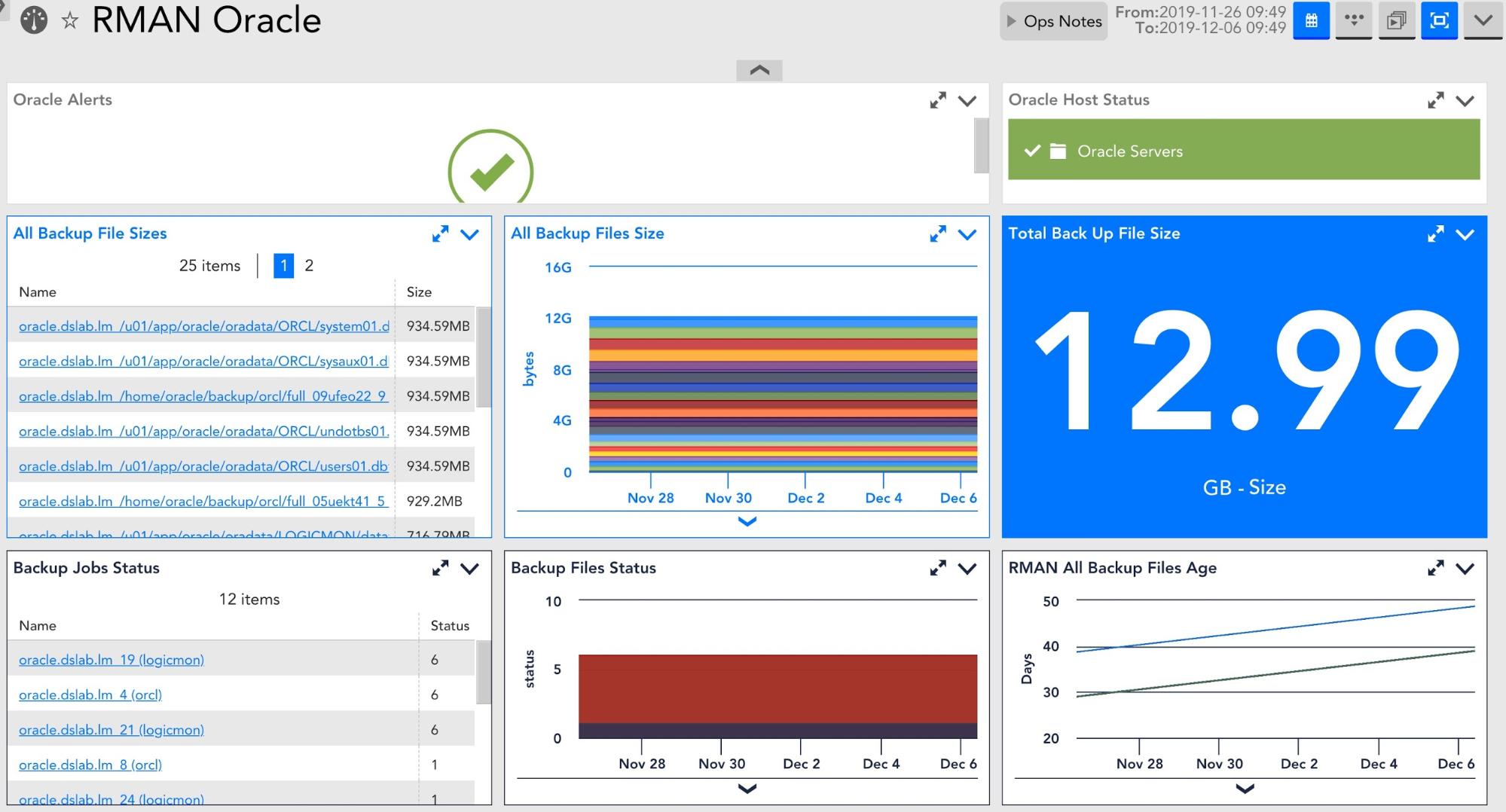The width and height of the screenshot is (1506, 812).
Task: Click the Name column header in file sizes table
Action: point(38,292)
